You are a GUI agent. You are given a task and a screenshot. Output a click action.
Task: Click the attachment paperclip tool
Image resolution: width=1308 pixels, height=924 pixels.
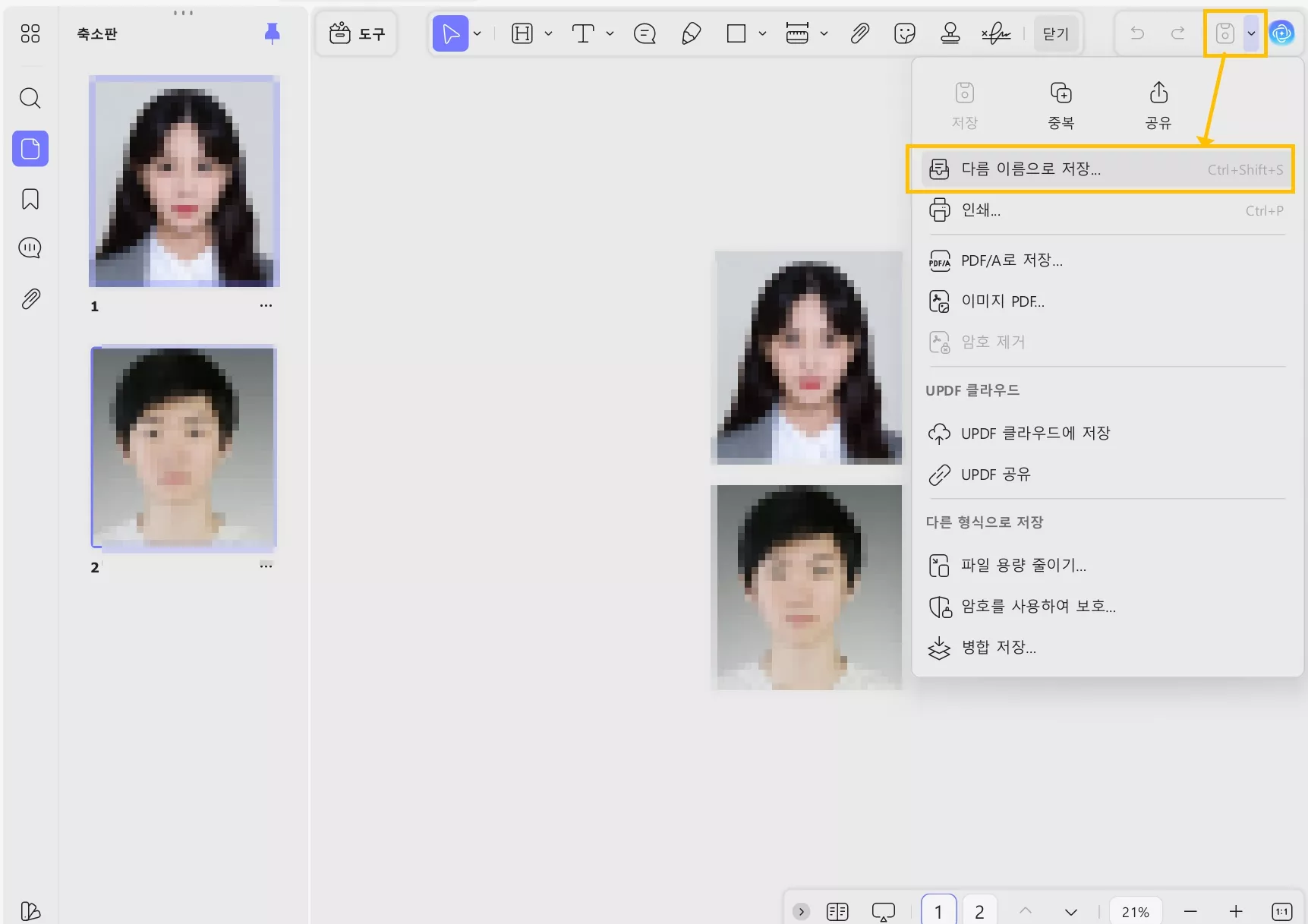click(x=859, y=33)
